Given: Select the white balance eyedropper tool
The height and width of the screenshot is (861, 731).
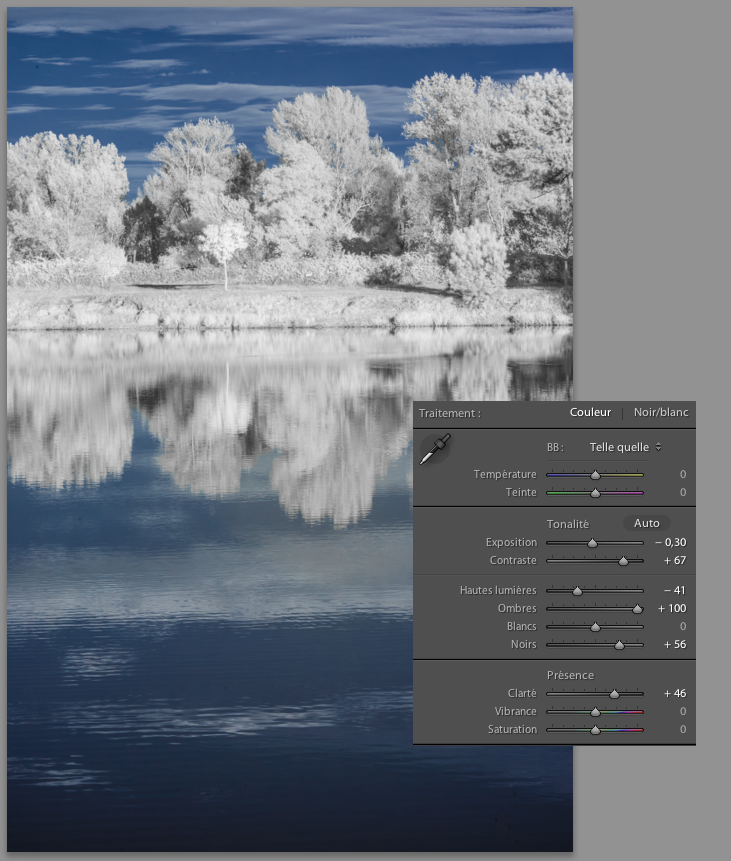Looking at the screenshot, I should [436, 449].
